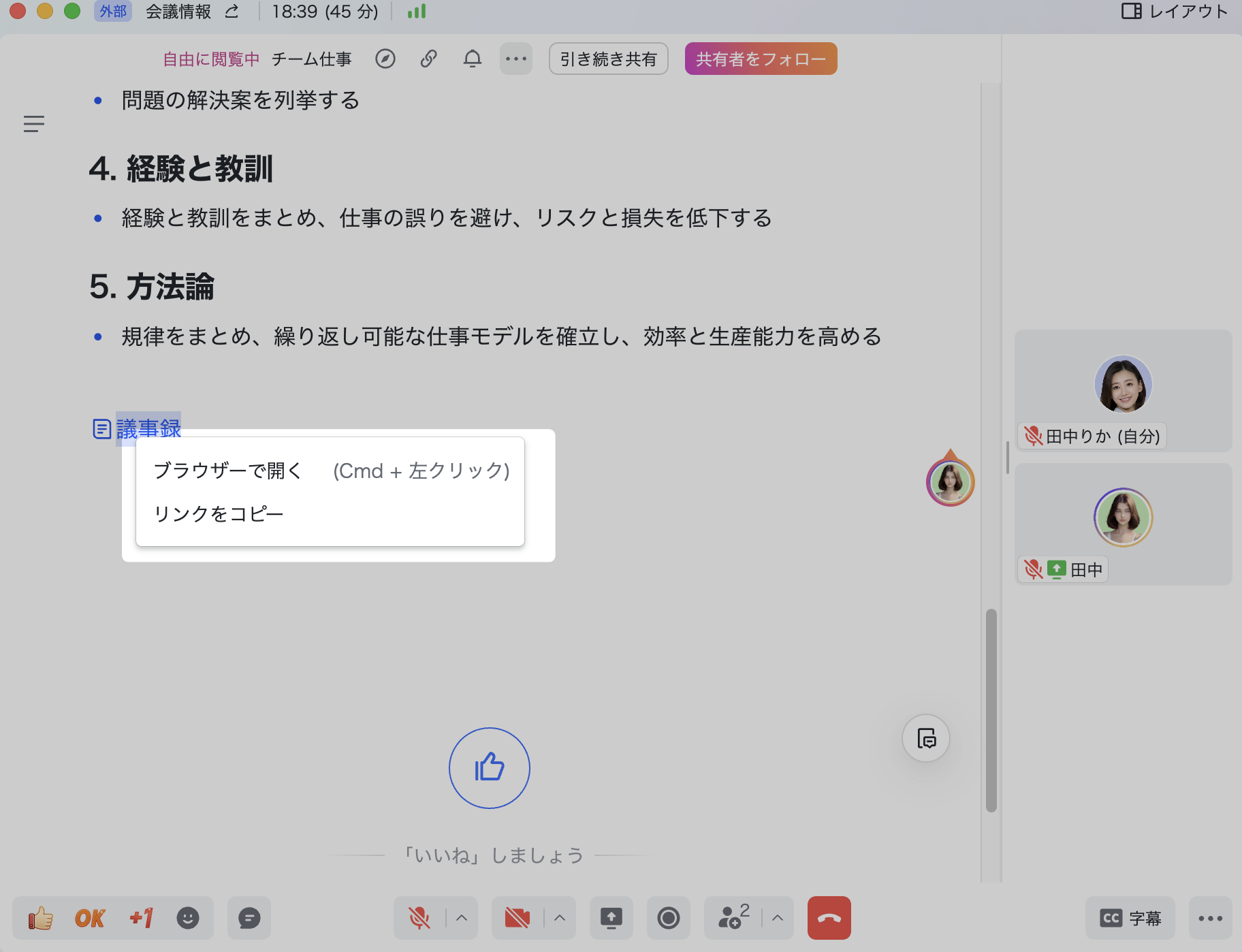Unmute the microphone

pyautogui.click(x=419, y=918)
